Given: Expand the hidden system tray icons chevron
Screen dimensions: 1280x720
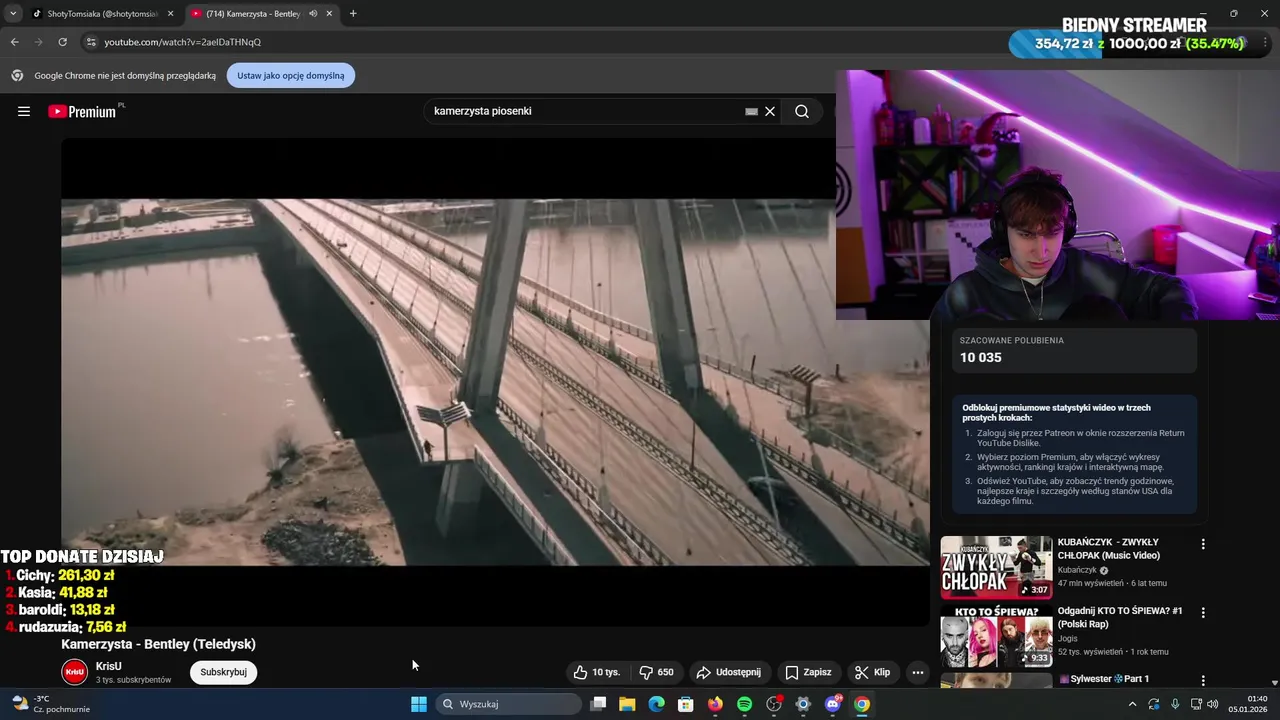Looking at the screenshot, I should (x=1132, y=704).
